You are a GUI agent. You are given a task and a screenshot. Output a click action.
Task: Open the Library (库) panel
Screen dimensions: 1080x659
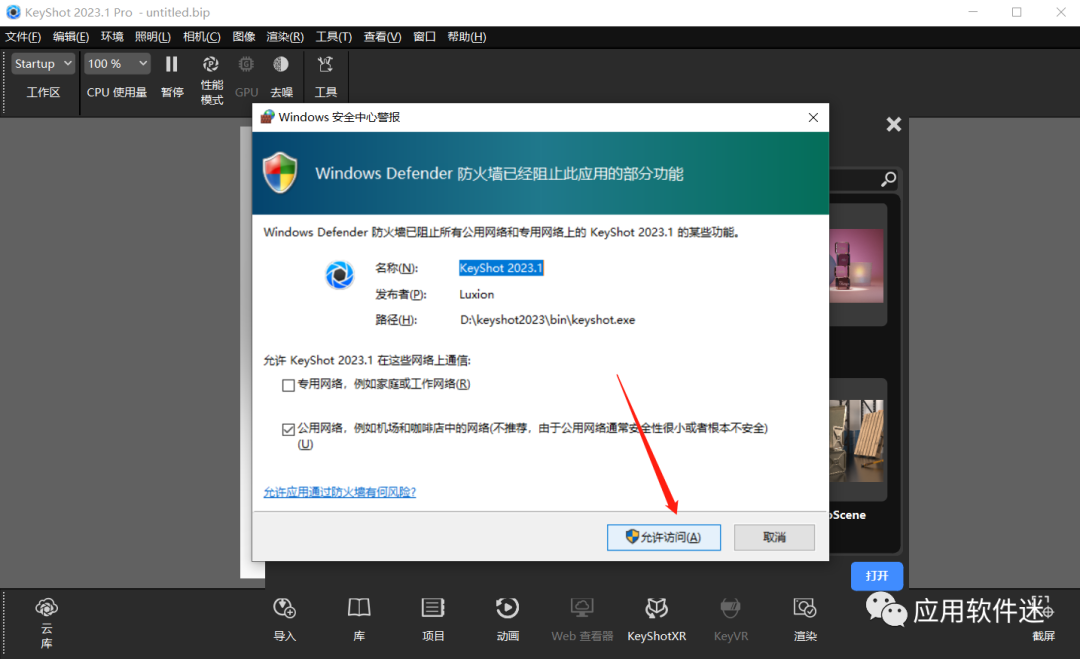(x=358, y=615)
